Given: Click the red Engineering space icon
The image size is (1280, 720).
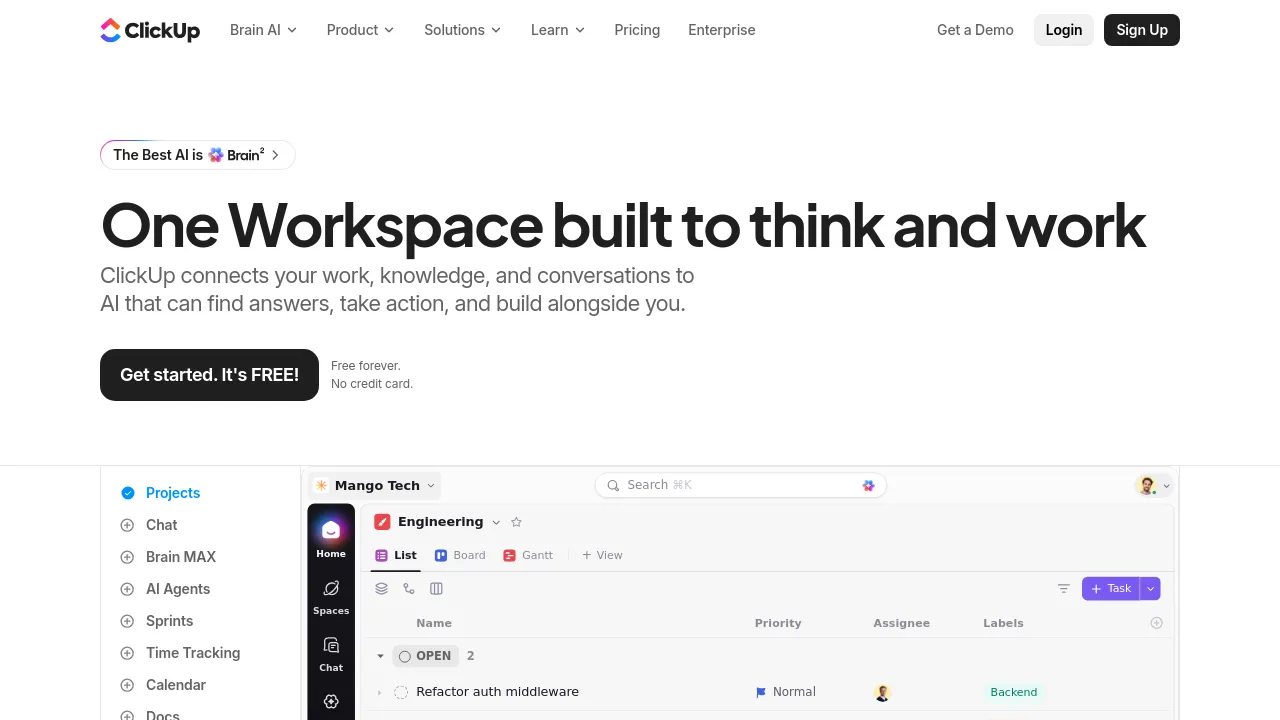Looking at the screenshot, I should pos(382,522).
